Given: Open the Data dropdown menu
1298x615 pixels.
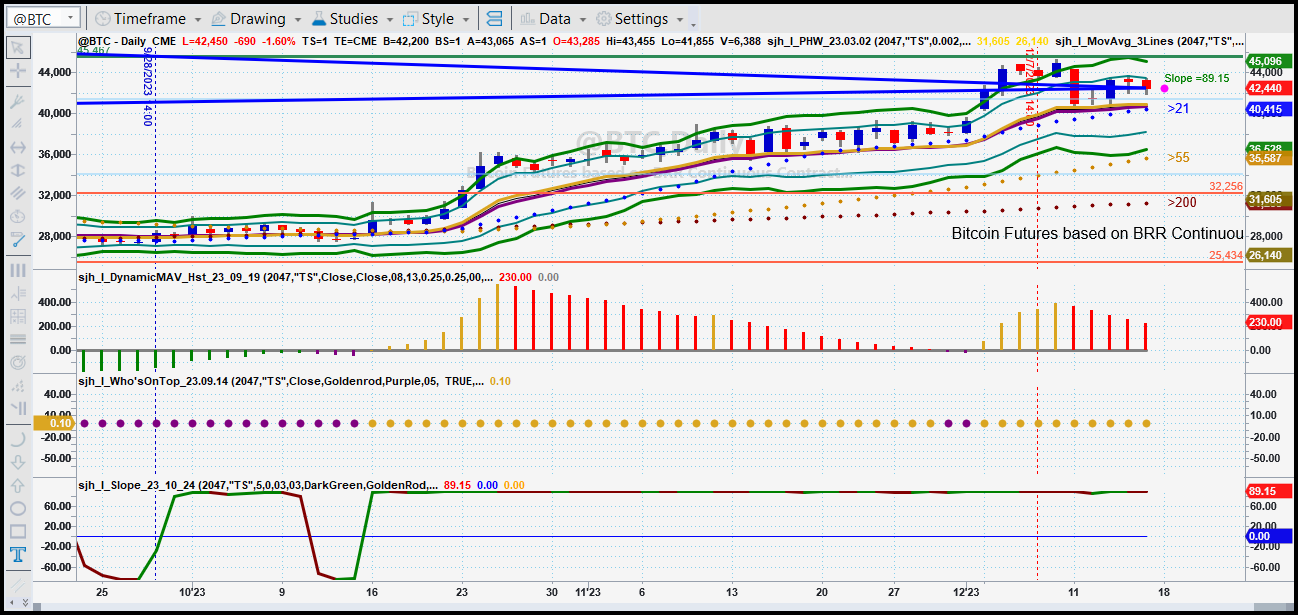Looking at the screenshot, I should 553,19.
